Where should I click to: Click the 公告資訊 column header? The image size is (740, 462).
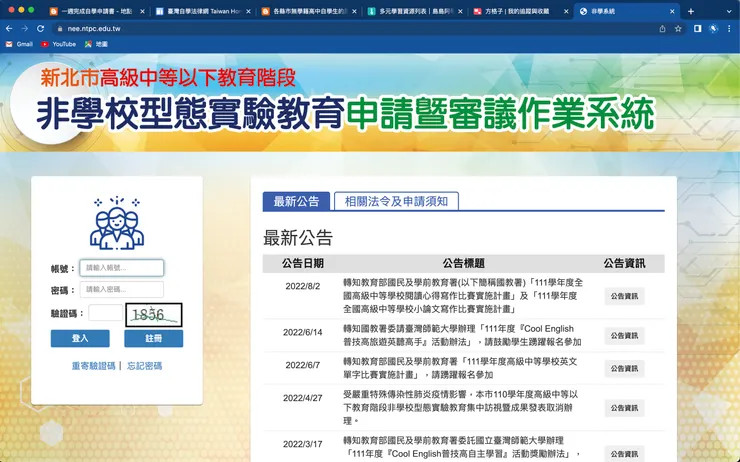pyautogui.click(x=624, y=263)
